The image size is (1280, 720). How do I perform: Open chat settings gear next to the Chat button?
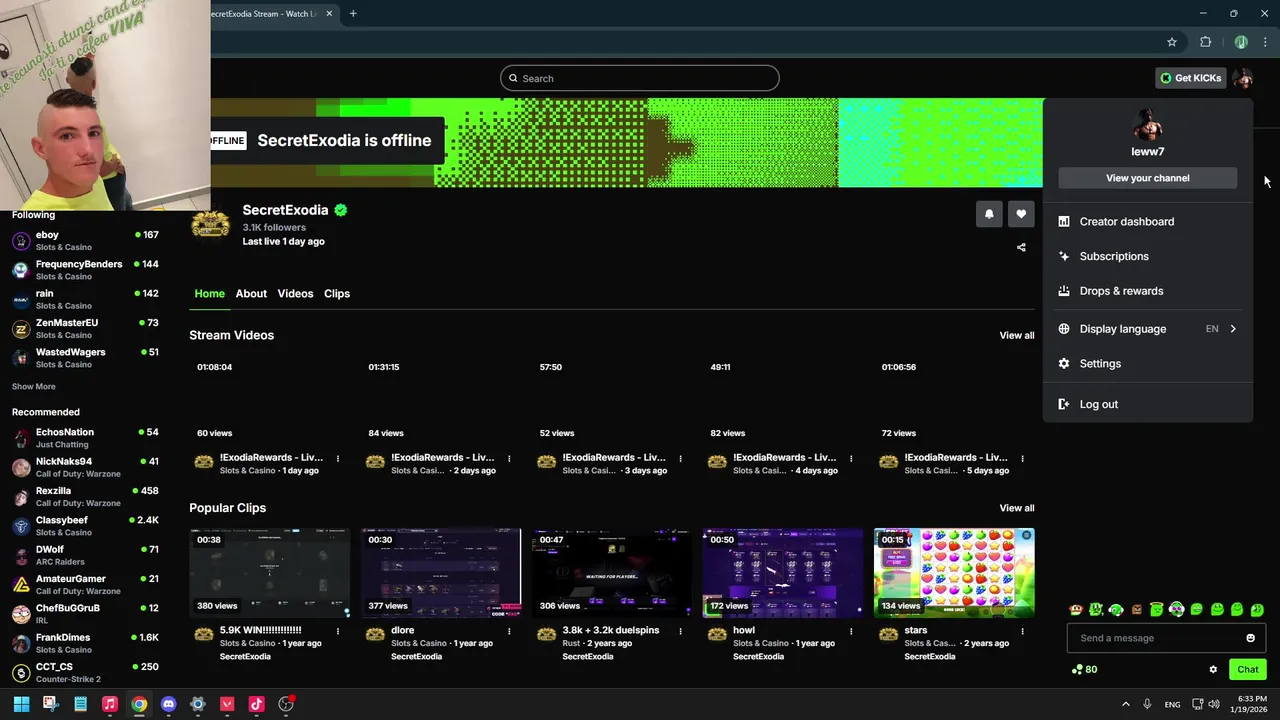1213,670
